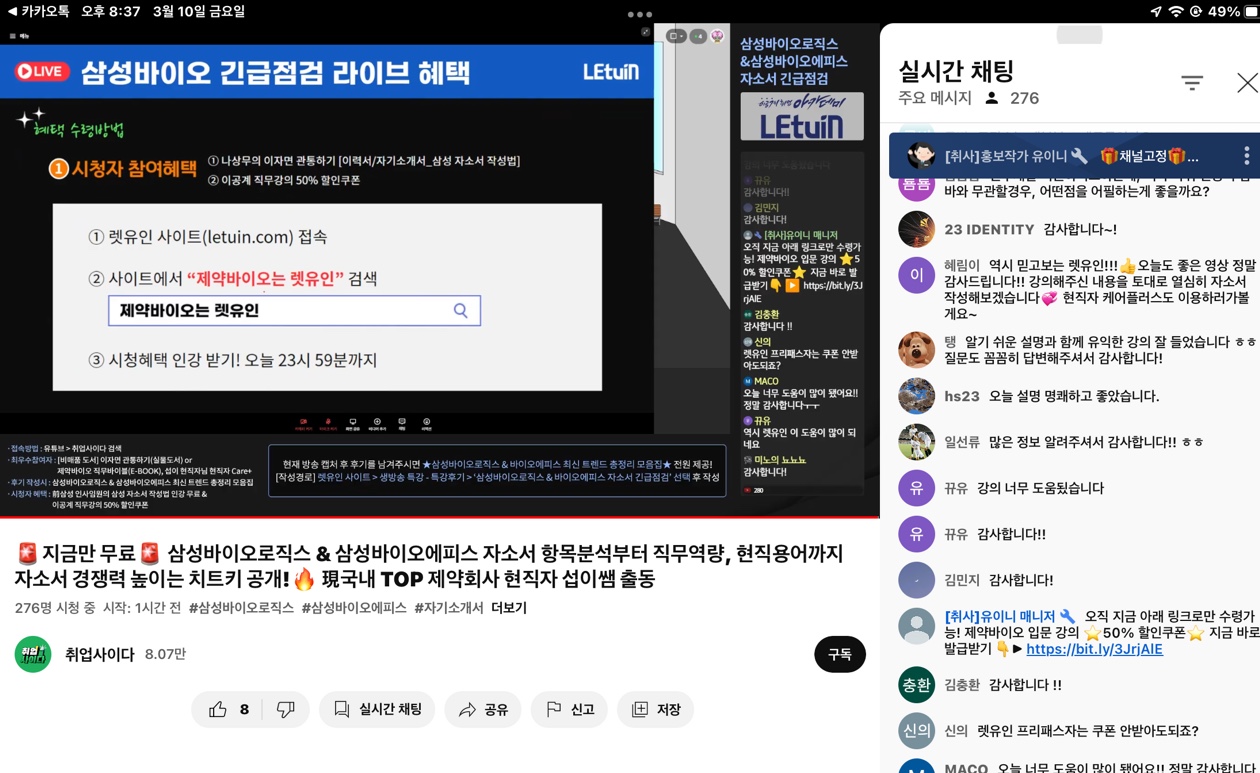Viewport: 1260px width, 773px height.
Task: Open the three-dot multitasking menu at top
Action: pos(640,14)
